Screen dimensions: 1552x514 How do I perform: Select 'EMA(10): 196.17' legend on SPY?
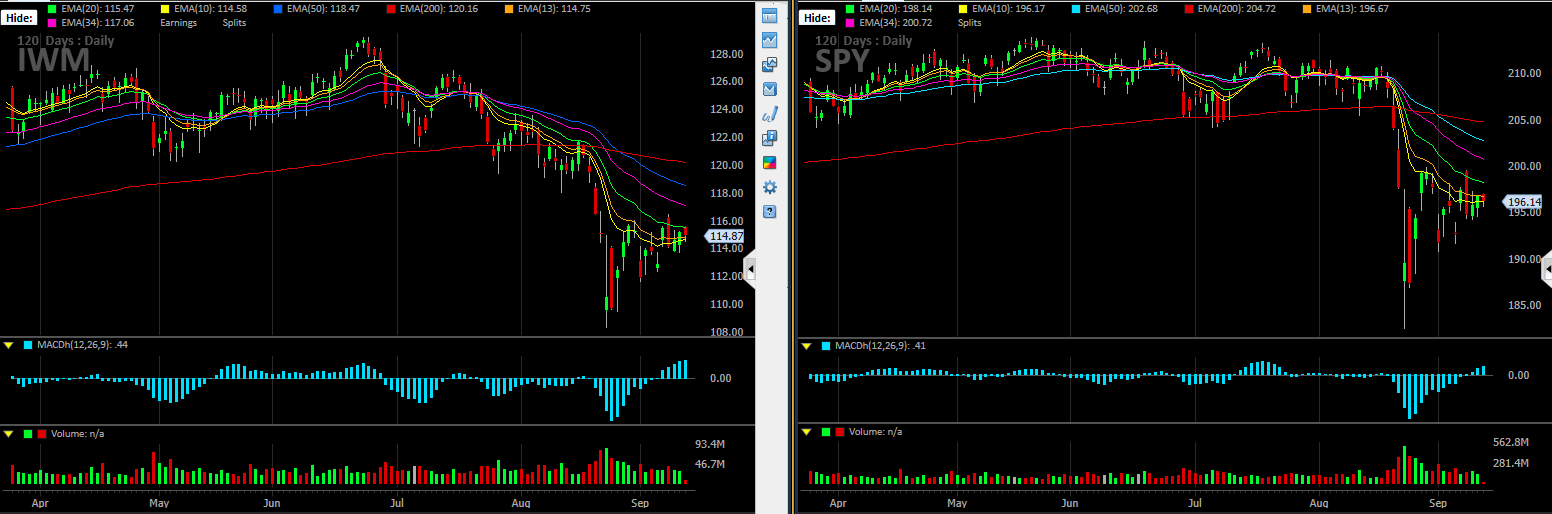1010,9
